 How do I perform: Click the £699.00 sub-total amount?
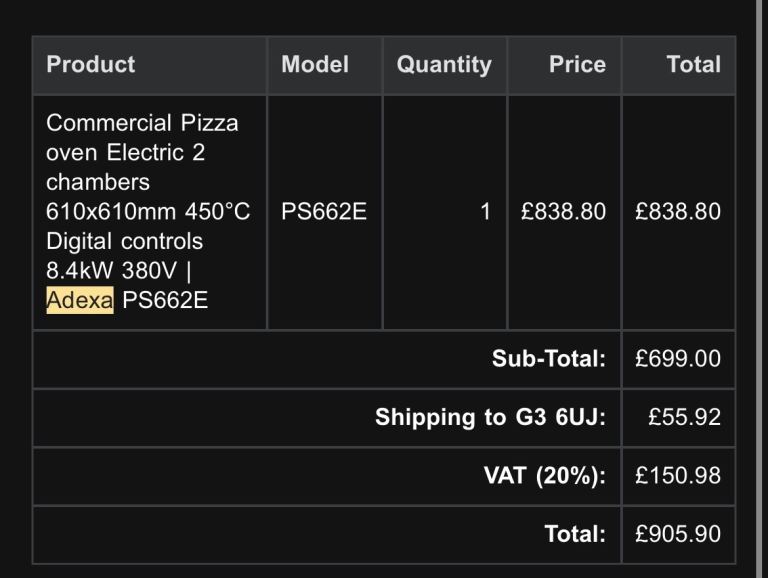[678, 359]
